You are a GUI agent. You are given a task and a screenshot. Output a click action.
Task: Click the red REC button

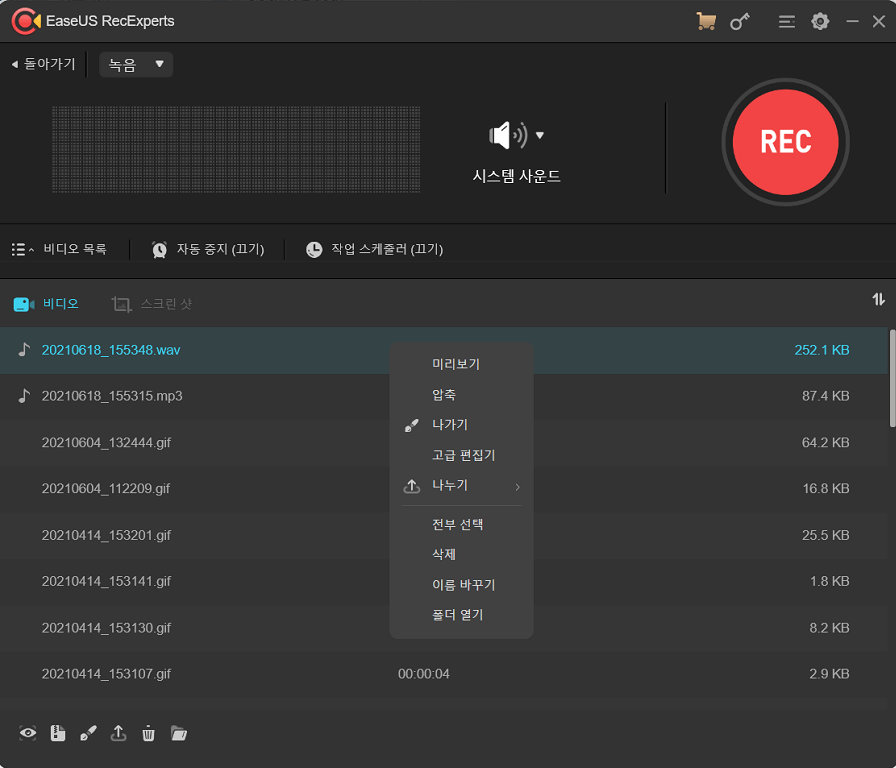click(x=786, y=142)
